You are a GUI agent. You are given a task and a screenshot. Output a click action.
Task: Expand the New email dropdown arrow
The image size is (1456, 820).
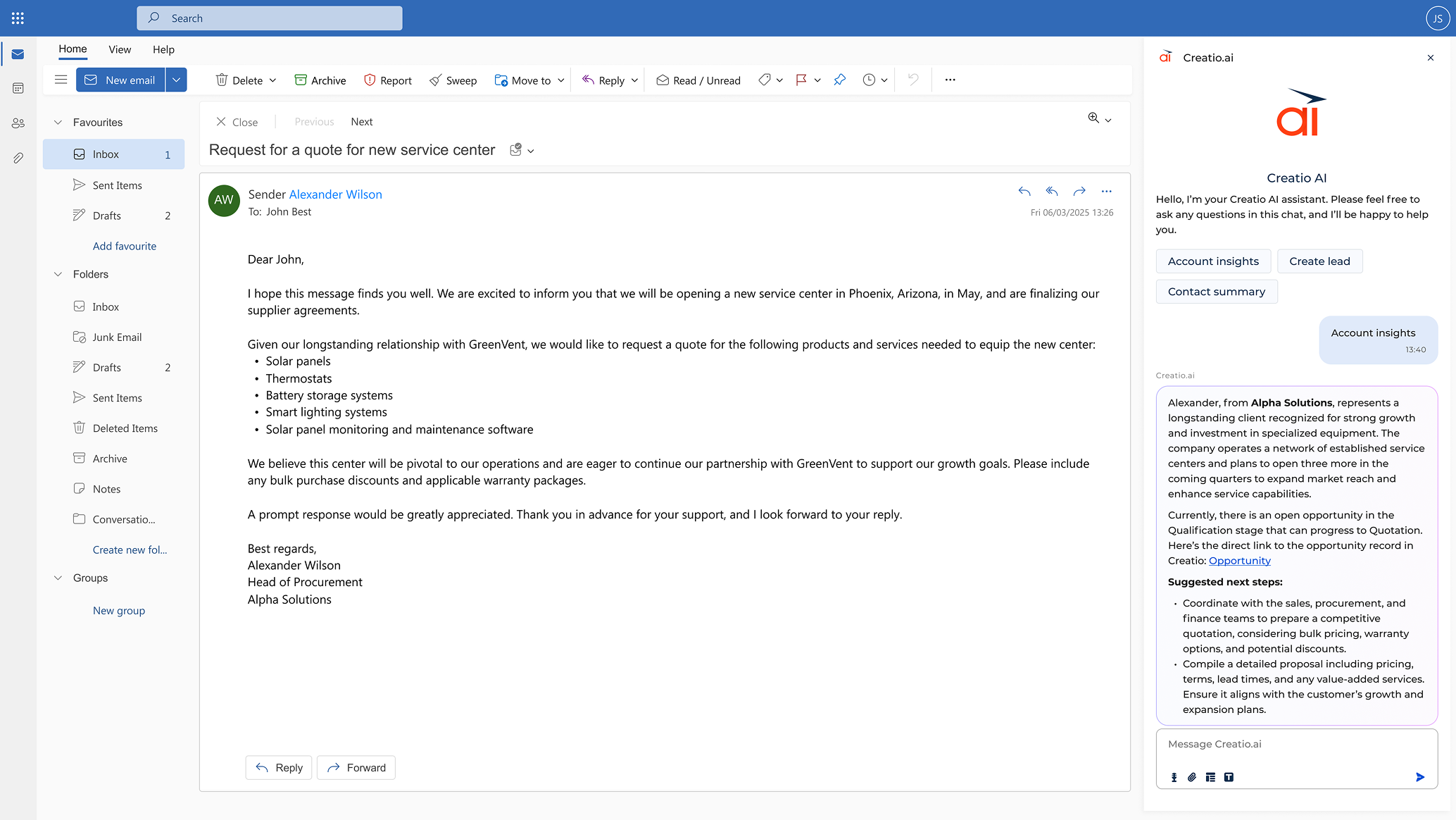177,80
